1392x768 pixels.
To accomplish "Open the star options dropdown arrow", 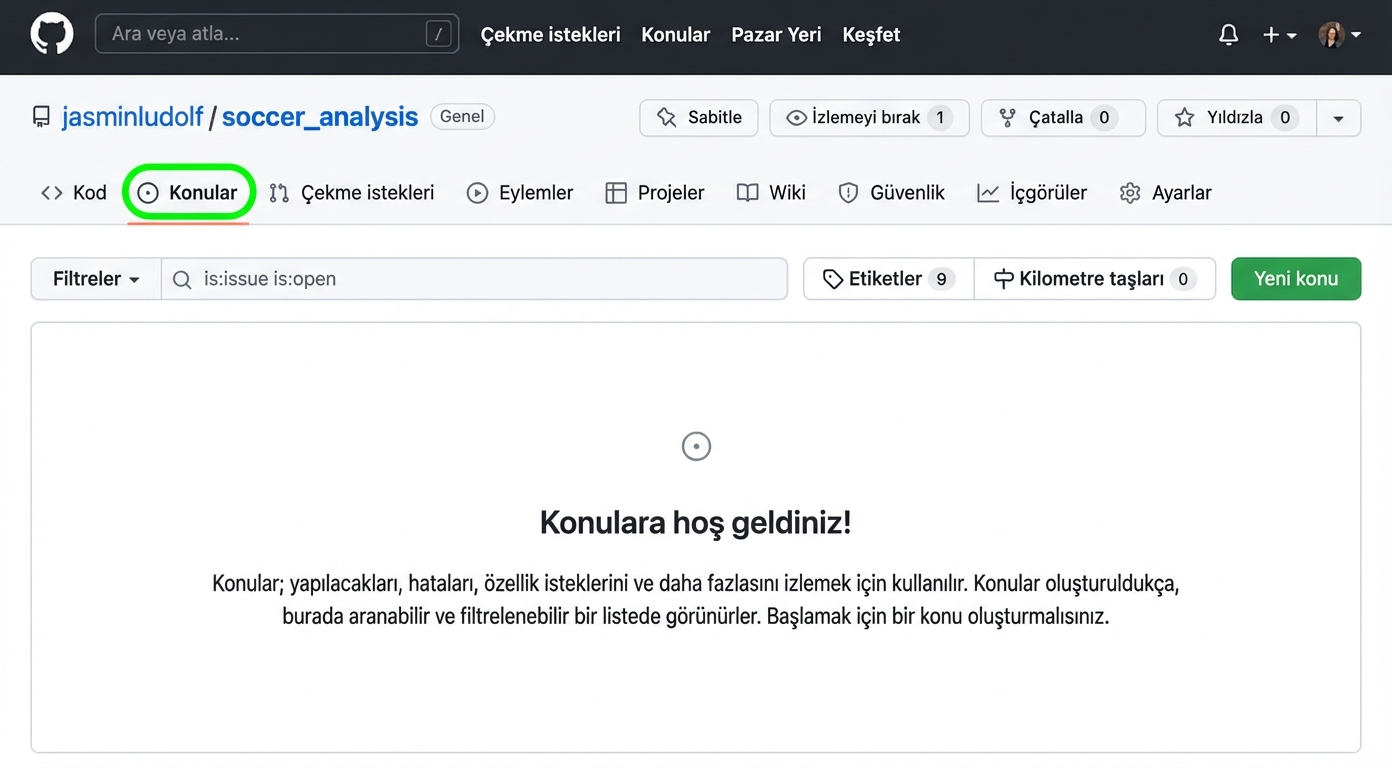I will 1339,117.
